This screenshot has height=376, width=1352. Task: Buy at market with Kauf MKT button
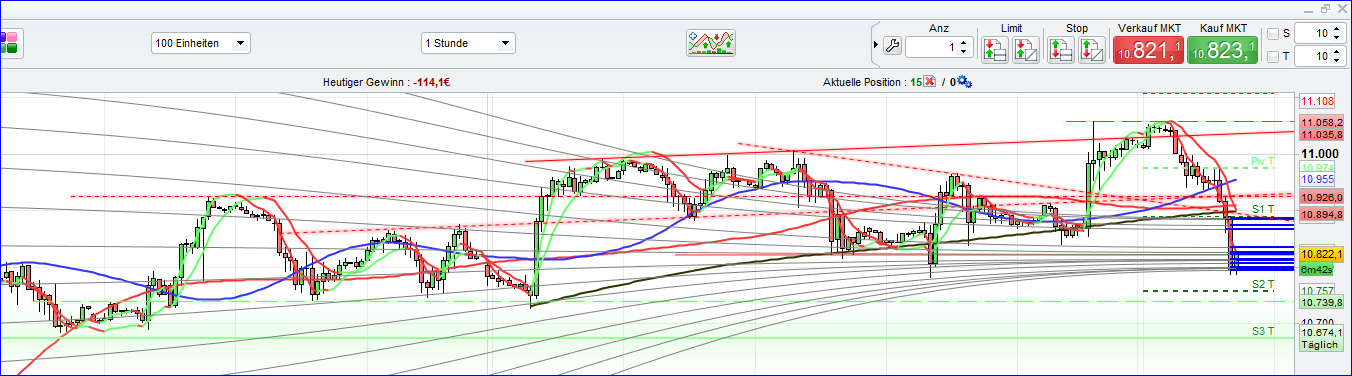1223,51
